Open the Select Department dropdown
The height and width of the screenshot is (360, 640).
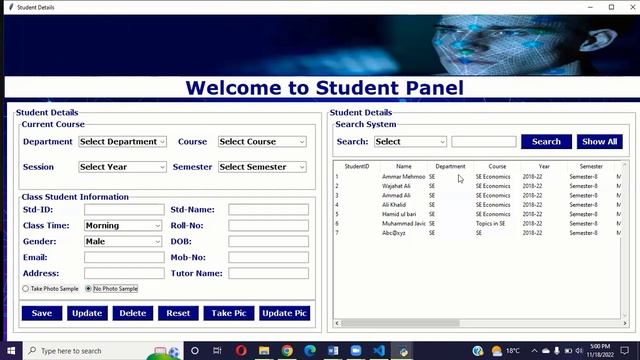click(122, 142)
